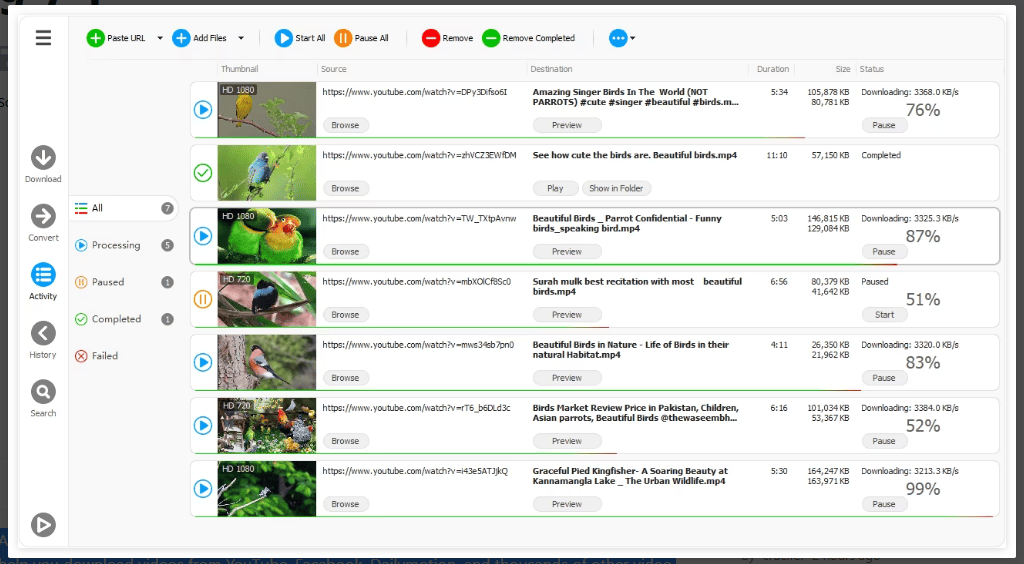Click the Pied Kingfisher video thumbnail
Screen dimensions: 1024x564
(x=266, y=488)
